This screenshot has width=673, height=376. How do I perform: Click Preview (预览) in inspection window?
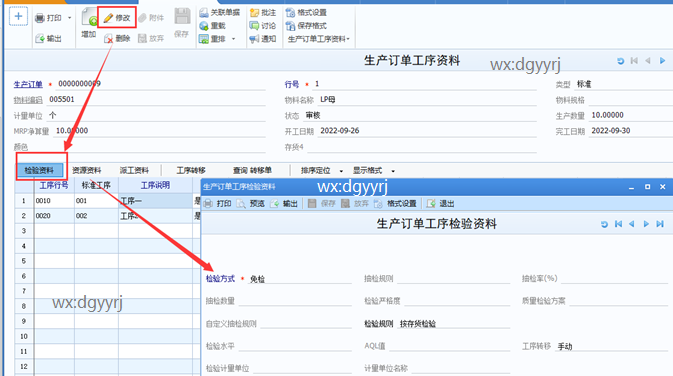251,203
